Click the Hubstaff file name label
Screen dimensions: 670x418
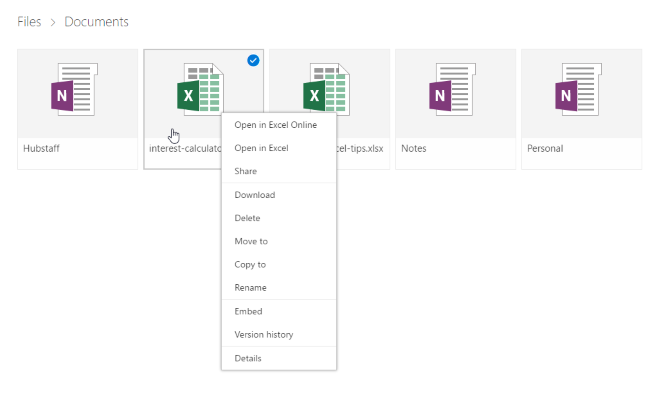(x=42, y=149)
